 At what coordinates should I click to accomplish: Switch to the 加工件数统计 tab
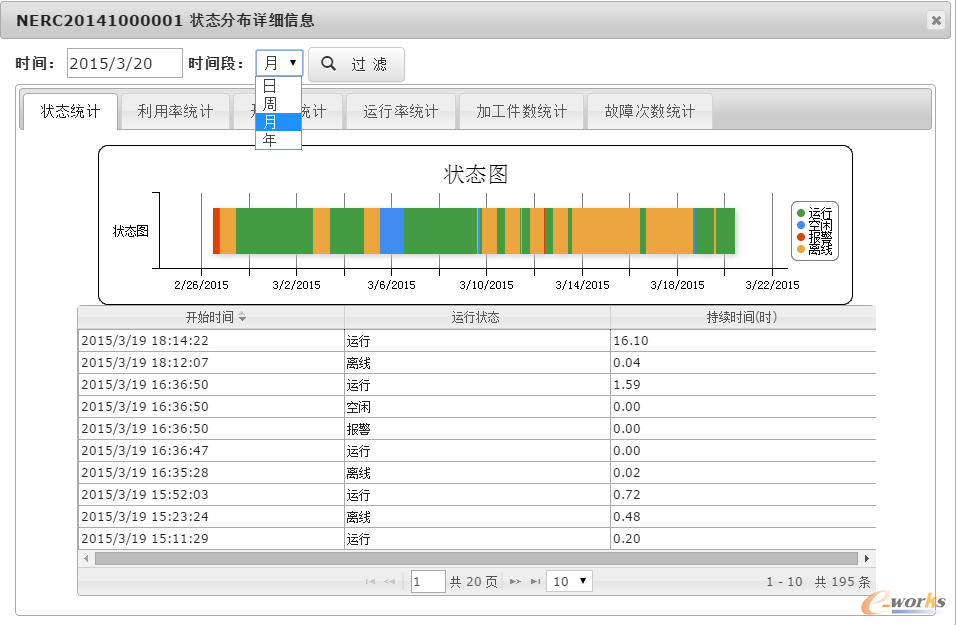[521, 112]
